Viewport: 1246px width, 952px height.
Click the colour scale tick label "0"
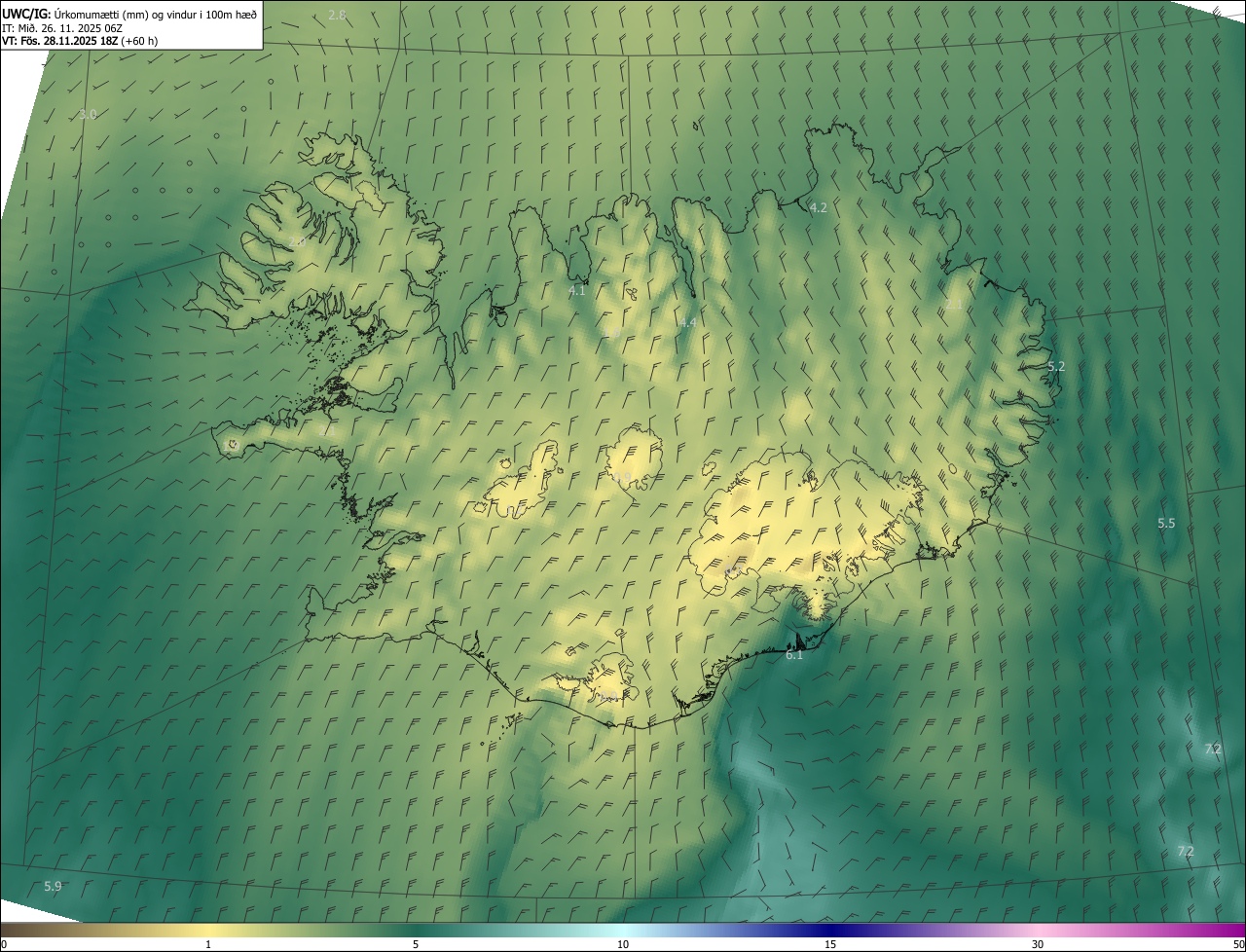pos(3,944)
